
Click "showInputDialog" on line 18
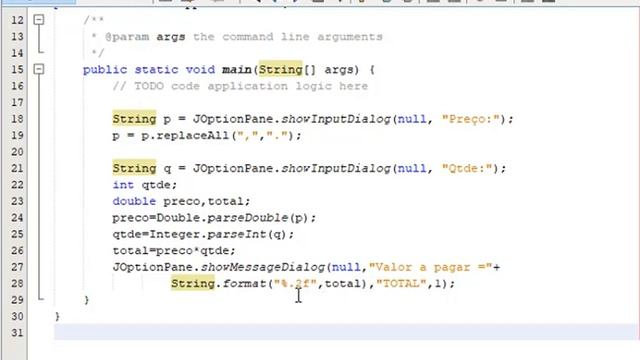click(x=336, y=119)
